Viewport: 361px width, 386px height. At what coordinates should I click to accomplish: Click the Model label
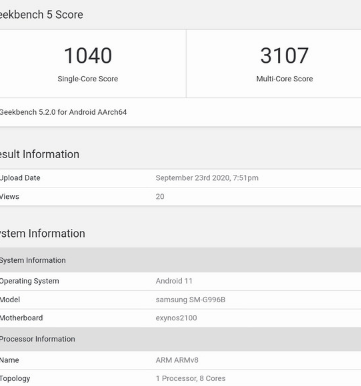10,300
